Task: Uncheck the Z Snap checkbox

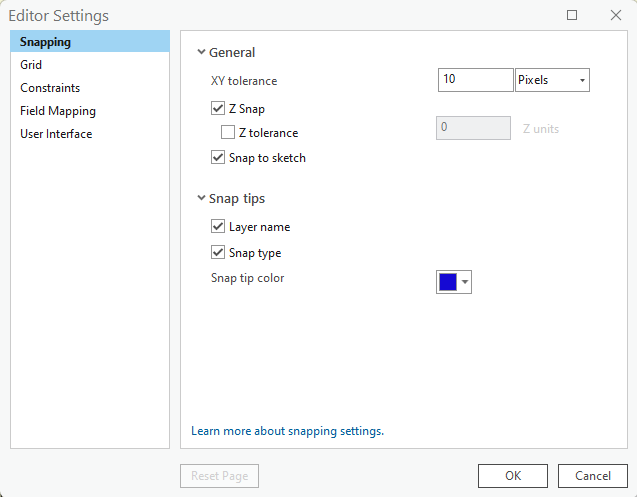Action: pos(218,109)
